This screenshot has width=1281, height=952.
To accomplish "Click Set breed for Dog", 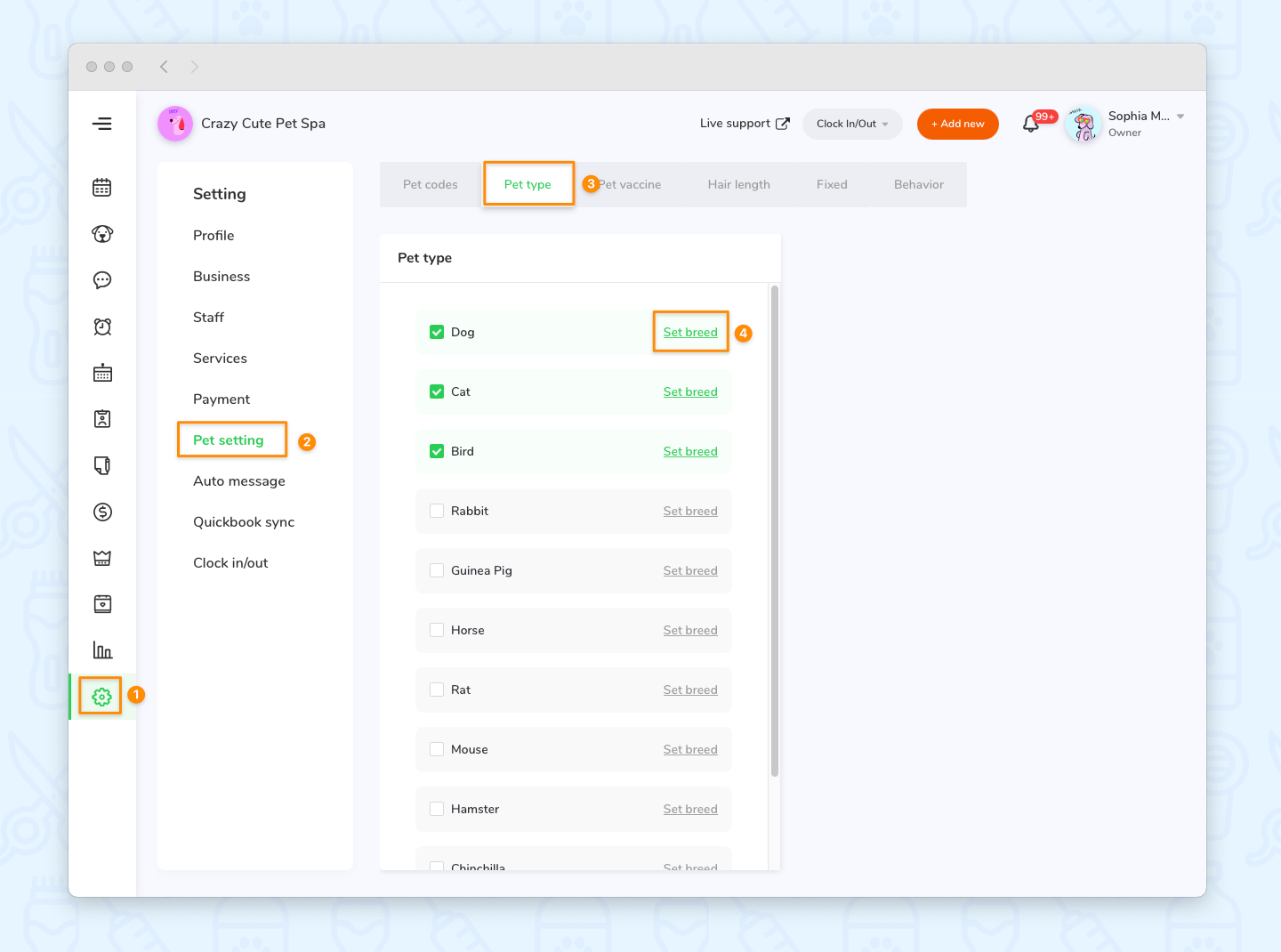I will tap(690, 332).
